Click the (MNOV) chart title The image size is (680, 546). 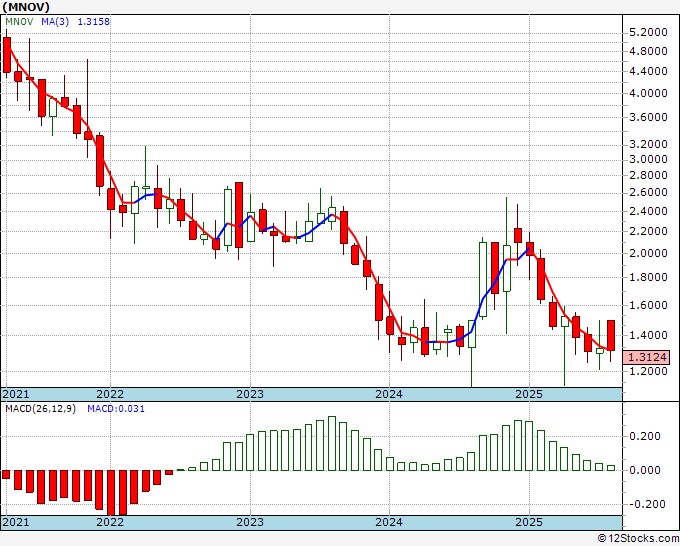coord(26,7)
